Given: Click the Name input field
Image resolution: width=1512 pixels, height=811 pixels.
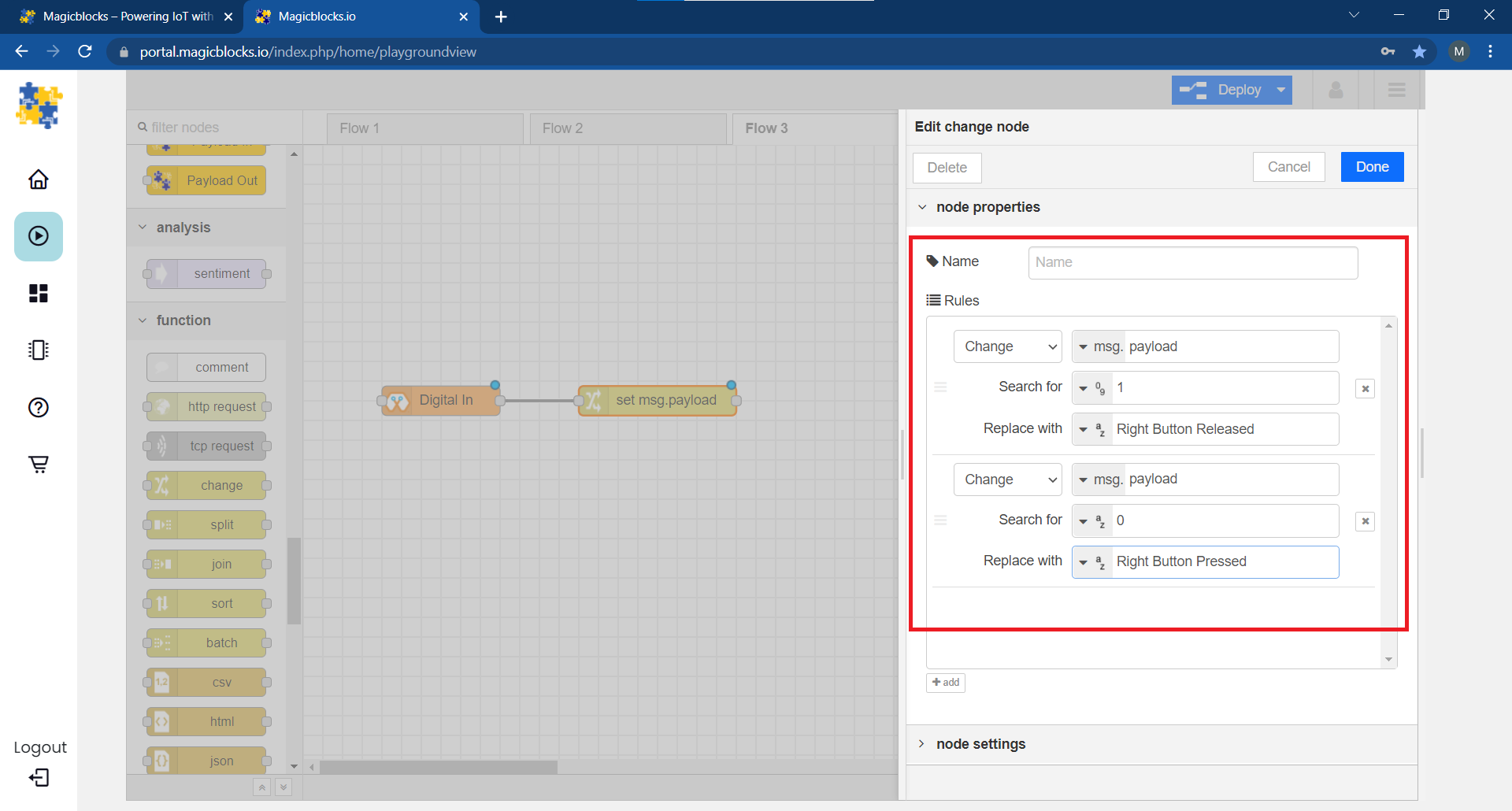Looking at the screenshot, I should (1192, 262).
